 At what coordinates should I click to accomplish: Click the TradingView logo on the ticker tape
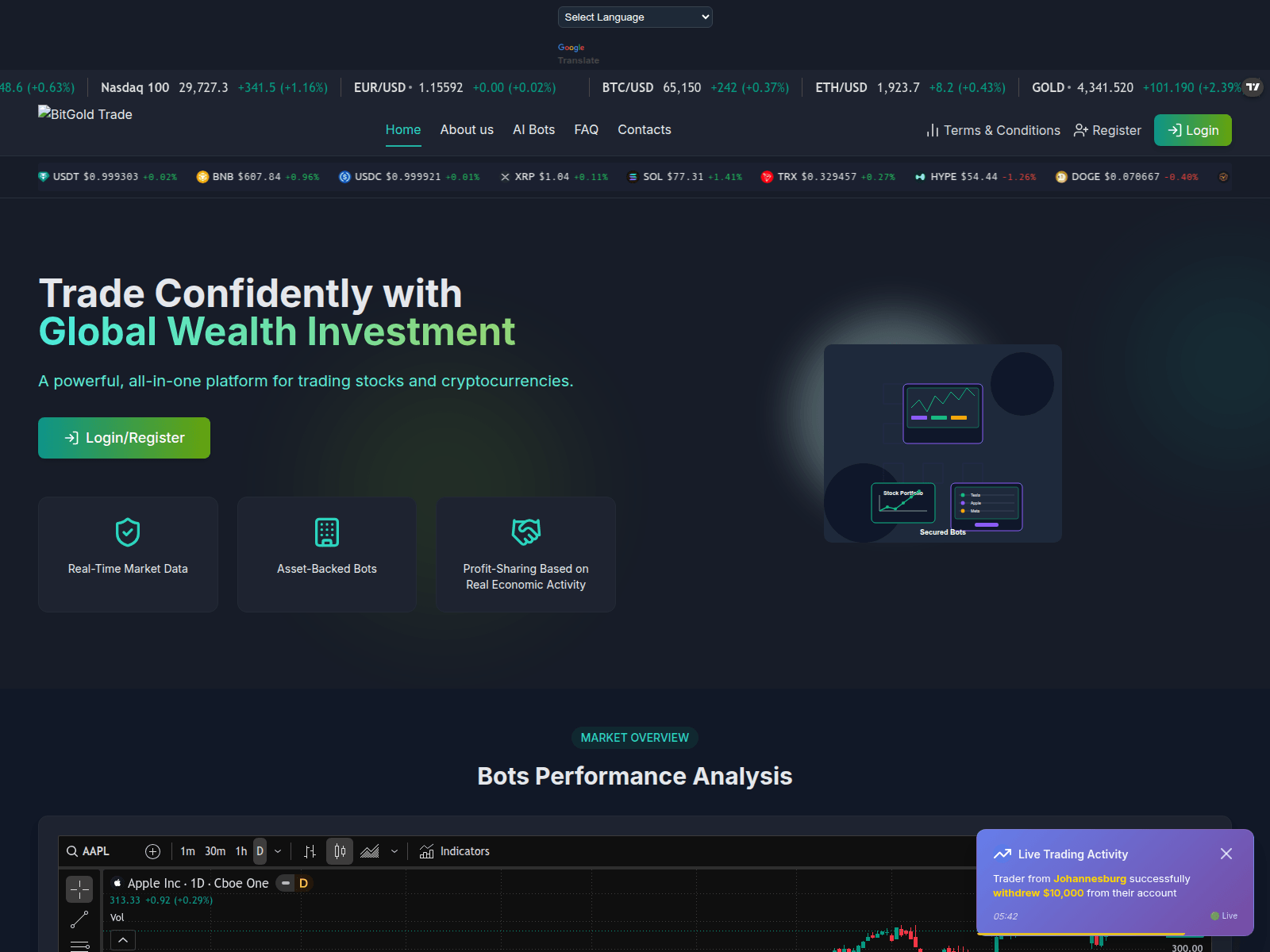tap(1253, 87)
